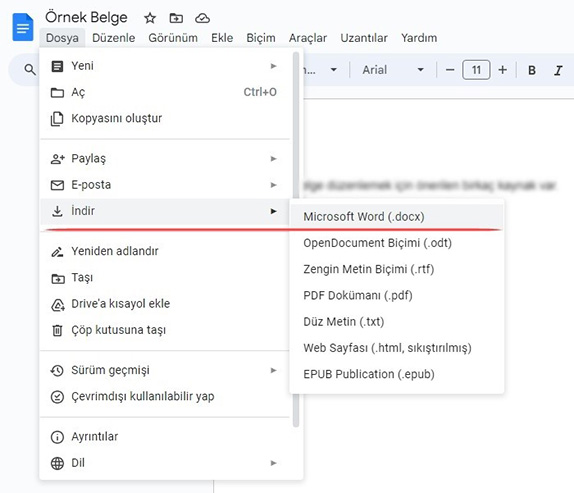Open the Uzantılar menu
The height and width of the screenshot is (493, 574).
click(364, 38)
